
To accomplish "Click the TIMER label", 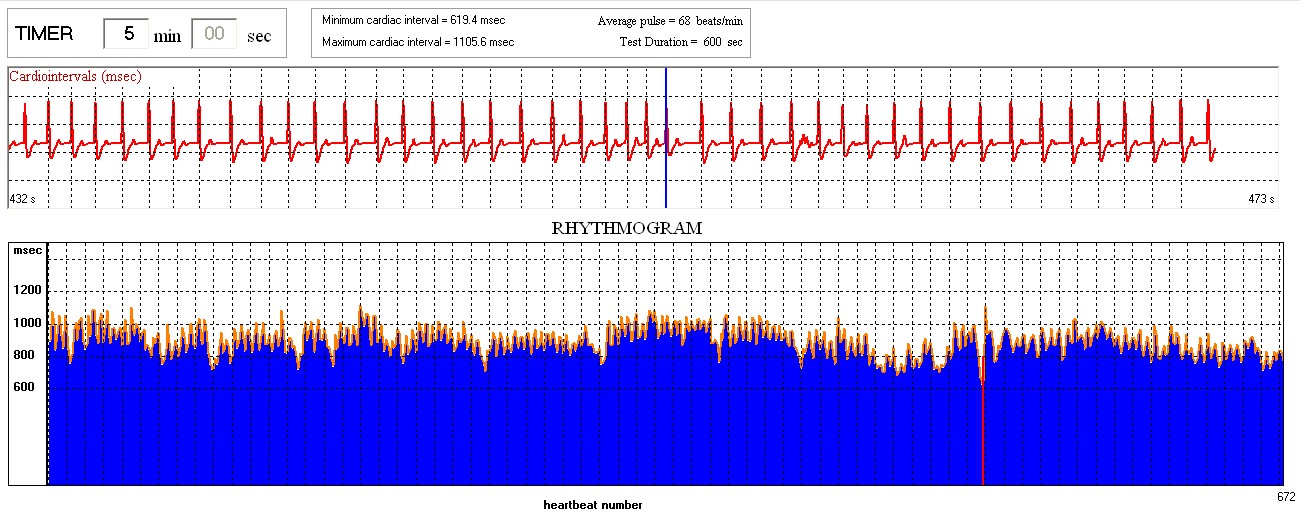I will coord(44,34).
